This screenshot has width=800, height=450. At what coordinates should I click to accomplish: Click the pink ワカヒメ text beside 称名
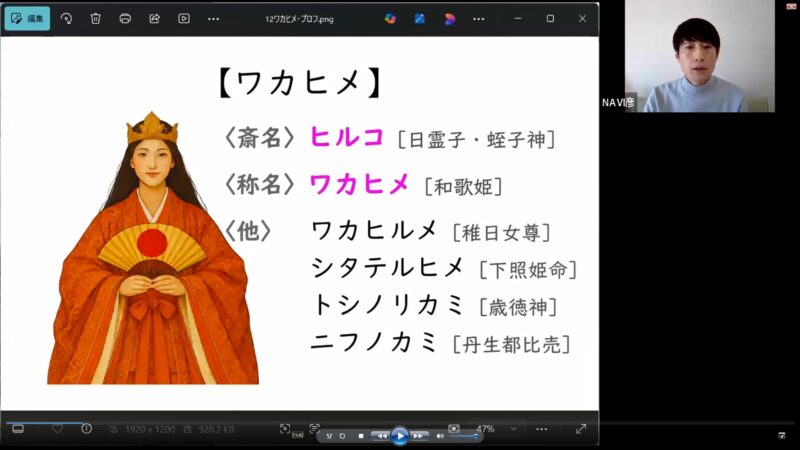click(x=360, y=184)
